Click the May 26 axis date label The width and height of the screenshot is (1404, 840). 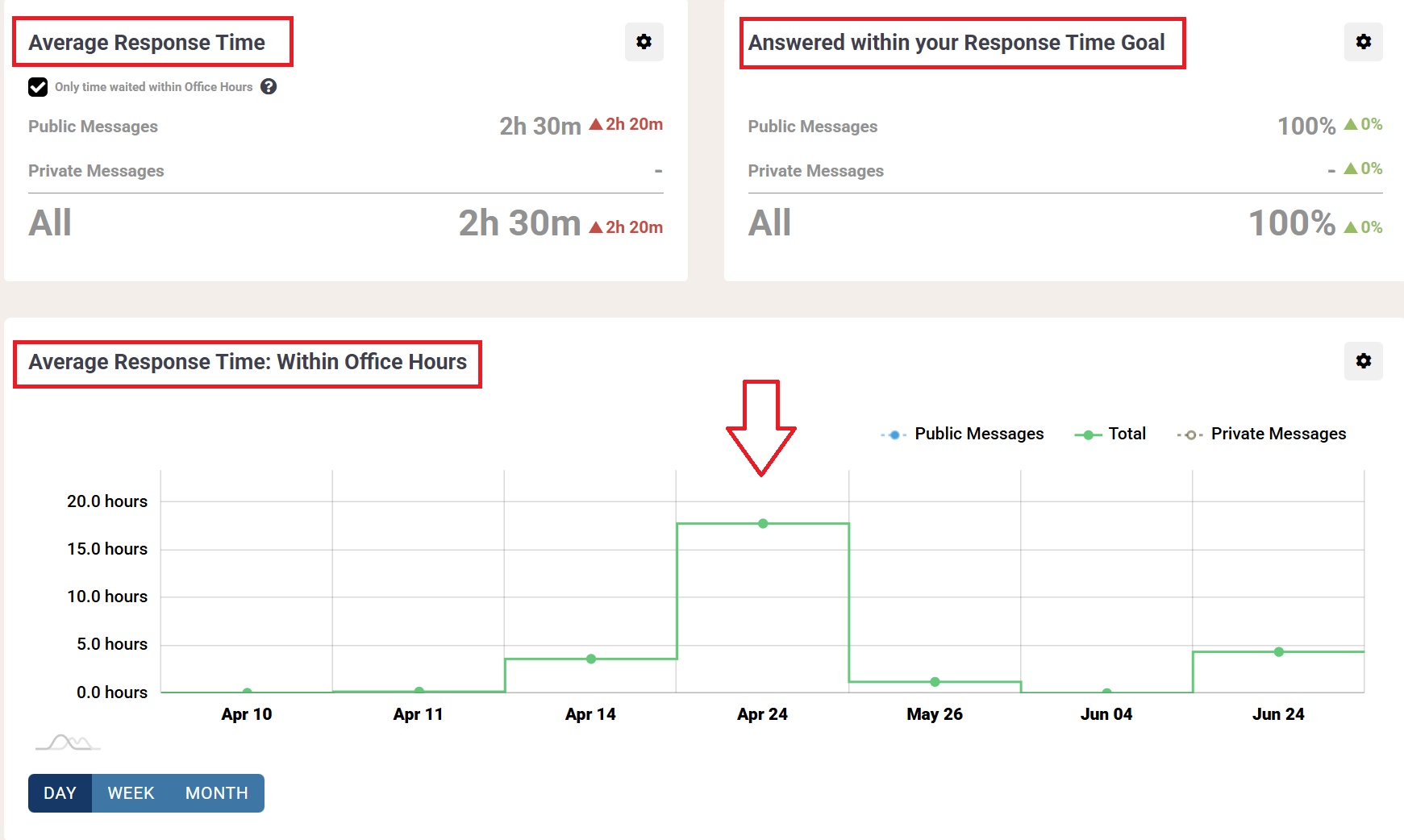(x=935, y=714)
